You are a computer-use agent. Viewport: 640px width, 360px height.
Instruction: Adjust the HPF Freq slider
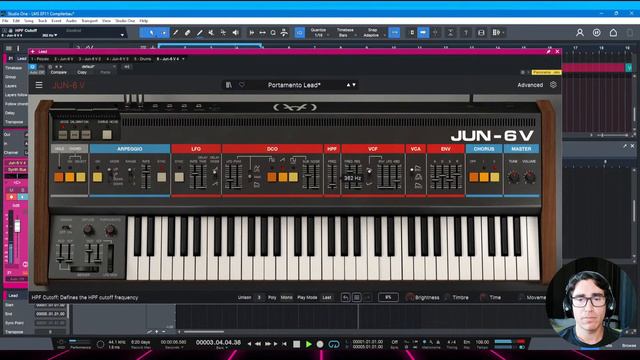(x=332, y=176)
